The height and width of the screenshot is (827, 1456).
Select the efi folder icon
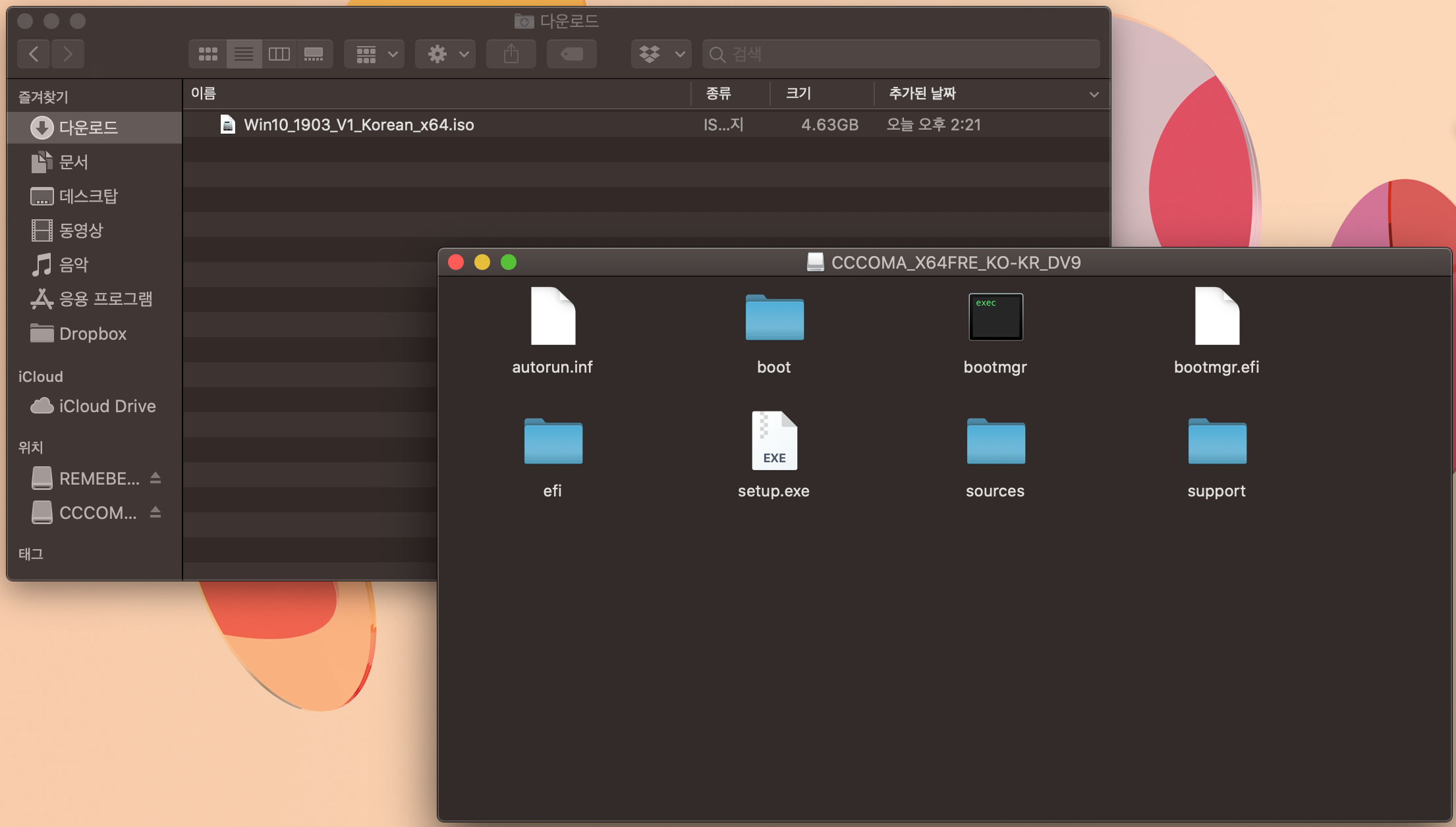(553, 441)
